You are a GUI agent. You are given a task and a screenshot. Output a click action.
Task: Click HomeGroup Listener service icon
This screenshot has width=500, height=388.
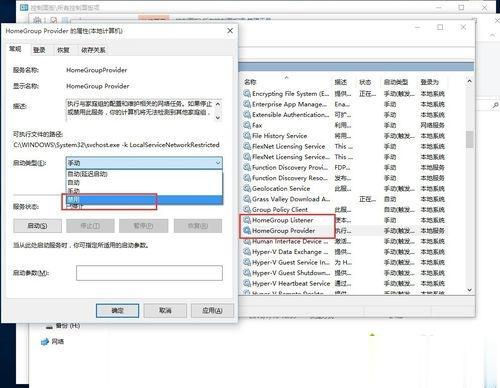[x=247, y=220]
